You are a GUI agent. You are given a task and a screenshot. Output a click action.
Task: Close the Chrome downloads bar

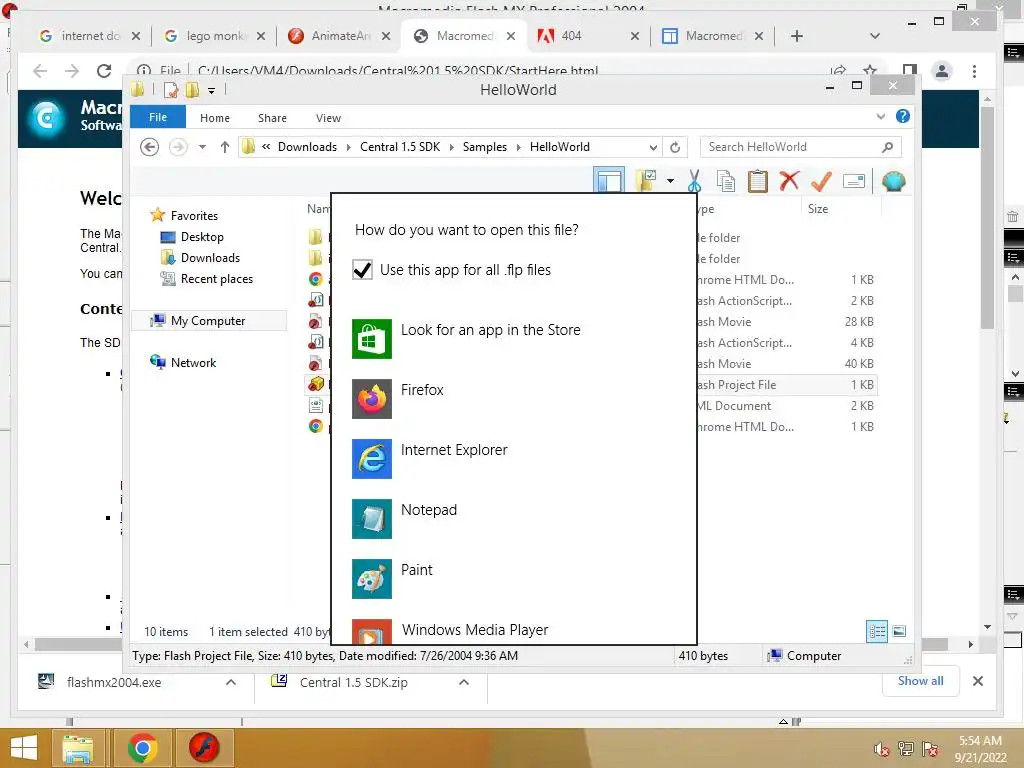click(977, 681)
